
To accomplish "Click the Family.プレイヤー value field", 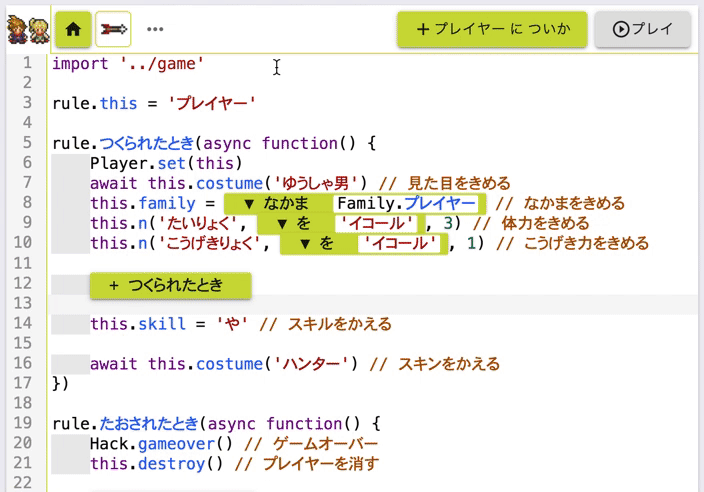I will coord(407,204).
